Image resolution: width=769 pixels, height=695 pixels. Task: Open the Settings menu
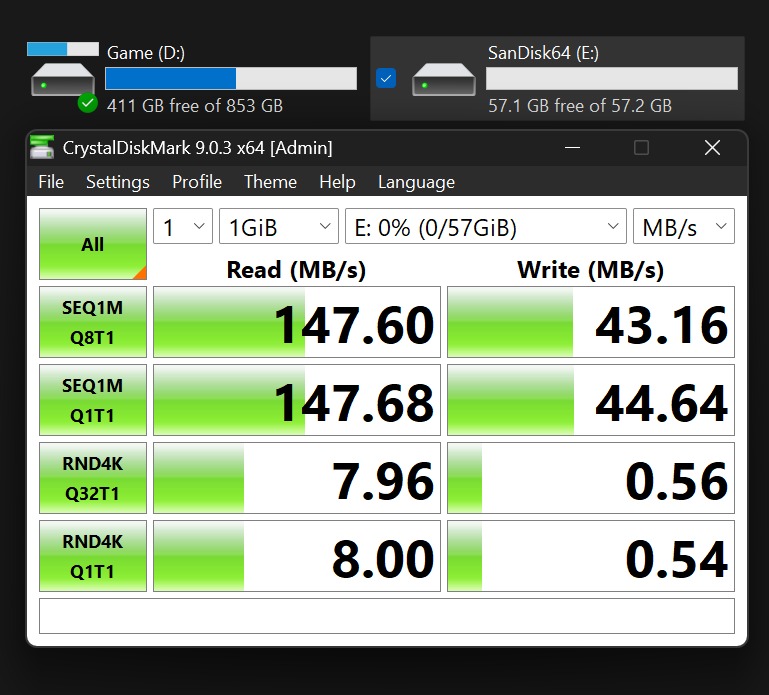[x=118, y=182]
